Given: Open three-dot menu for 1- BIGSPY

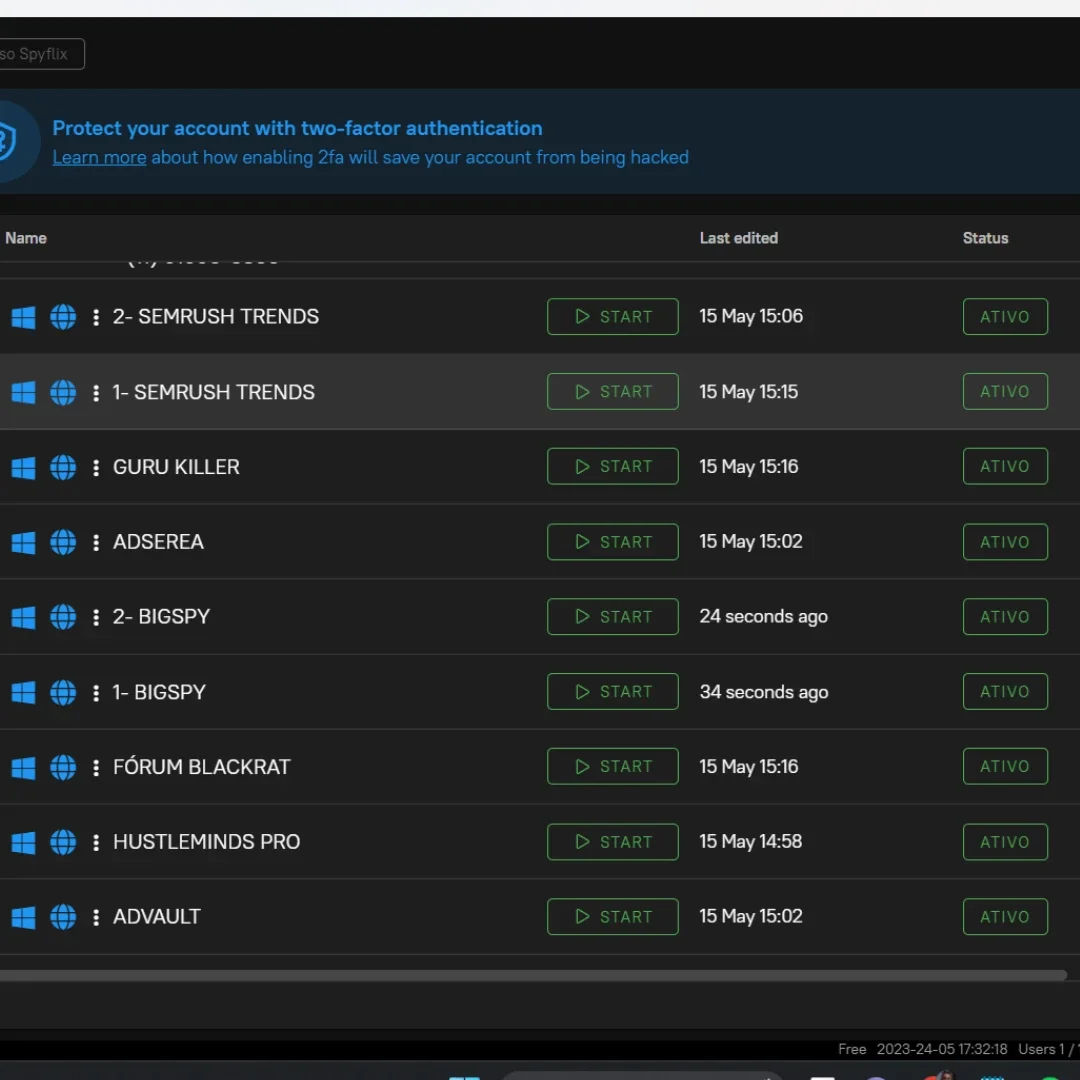Looking at the screenshot, I should (x=96, y=692).
